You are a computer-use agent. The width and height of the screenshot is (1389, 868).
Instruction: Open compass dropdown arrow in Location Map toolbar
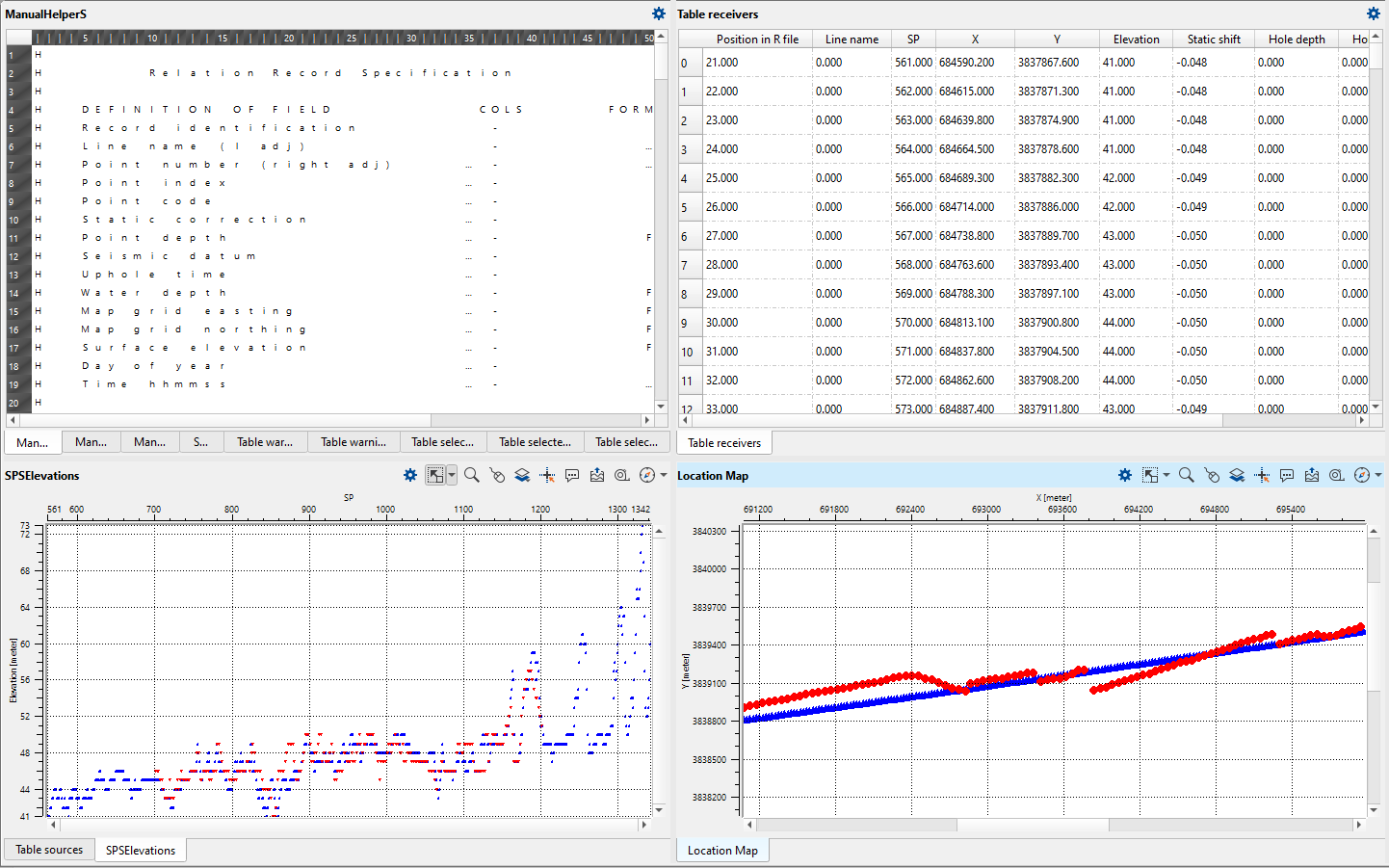coord(1378,475)
